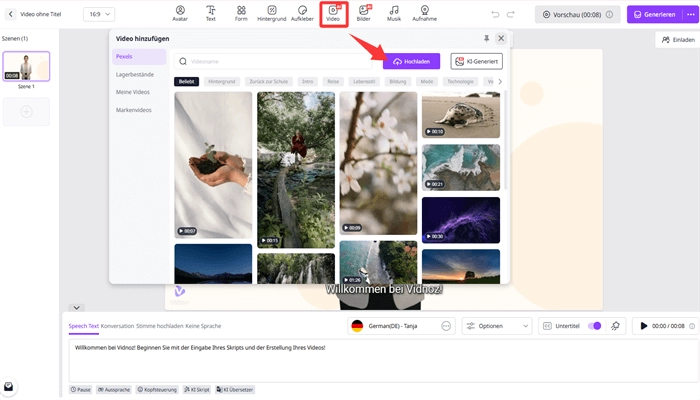Click the Einladen invite button
The width and height of the screenshot is (700, 400).
click(678, 40)
